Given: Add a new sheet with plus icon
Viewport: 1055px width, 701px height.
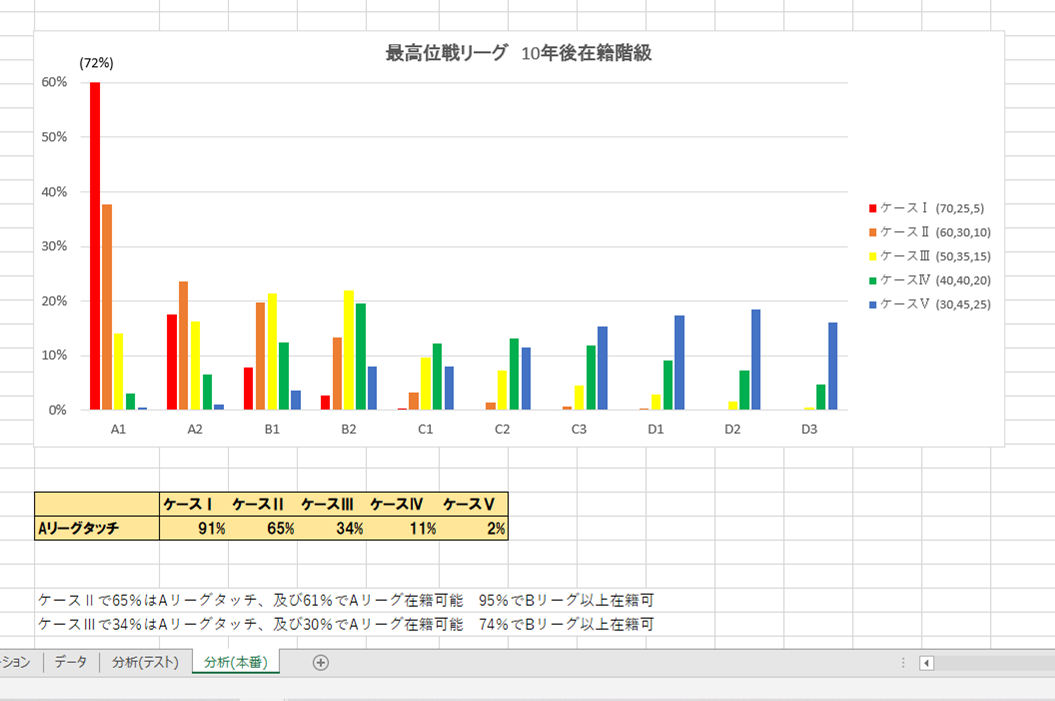Looking at the screenshot, I should (x=321, y=663).
